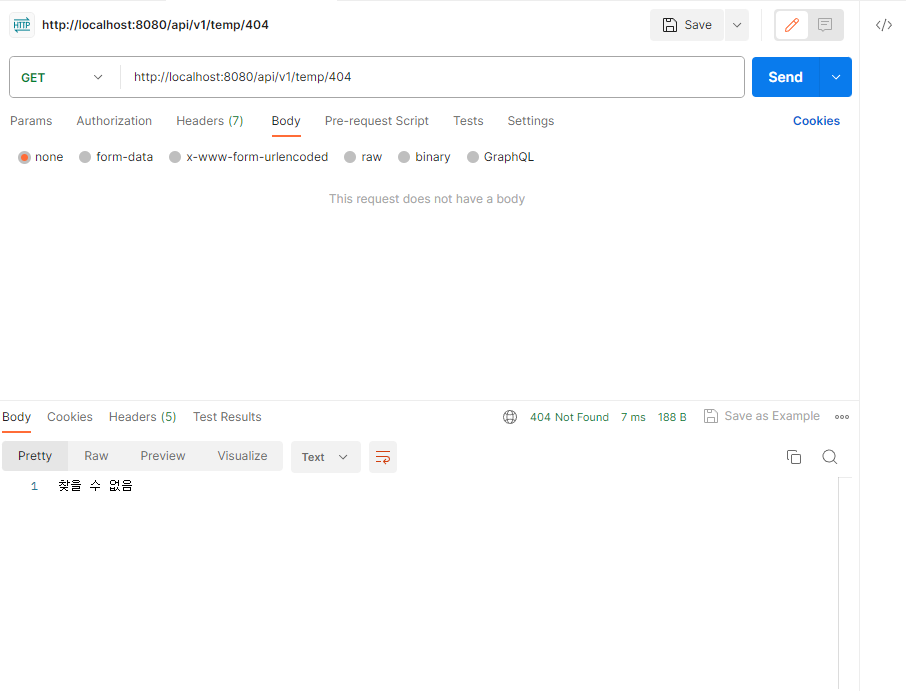Viewport: 906px width, 691px height.
Task: Toggle word wrap for the response
Action: (x=383, y=457)
